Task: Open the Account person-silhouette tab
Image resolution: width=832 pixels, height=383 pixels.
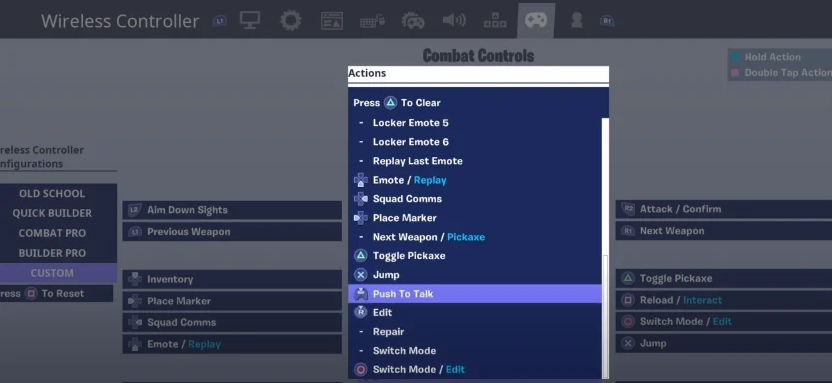Action: [576, 21]
